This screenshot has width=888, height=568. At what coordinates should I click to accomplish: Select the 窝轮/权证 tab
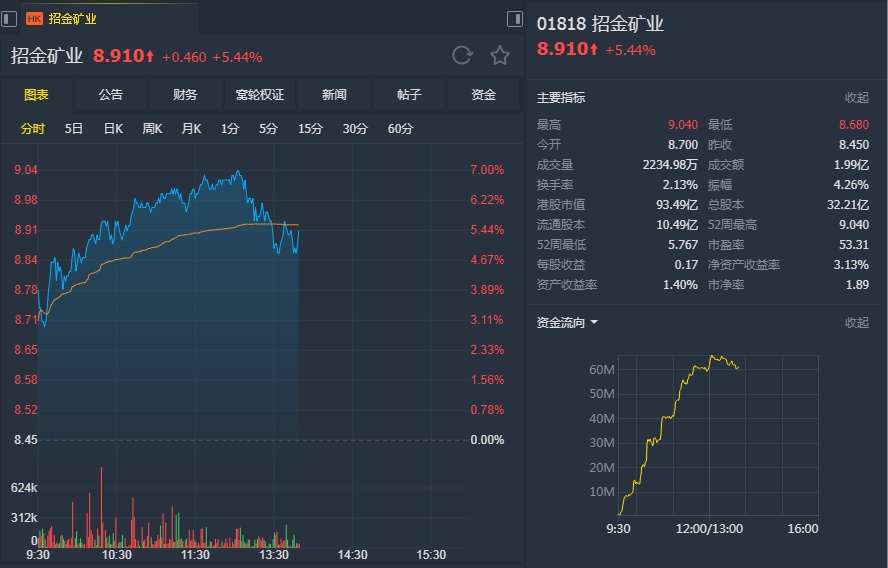point(260,95)
